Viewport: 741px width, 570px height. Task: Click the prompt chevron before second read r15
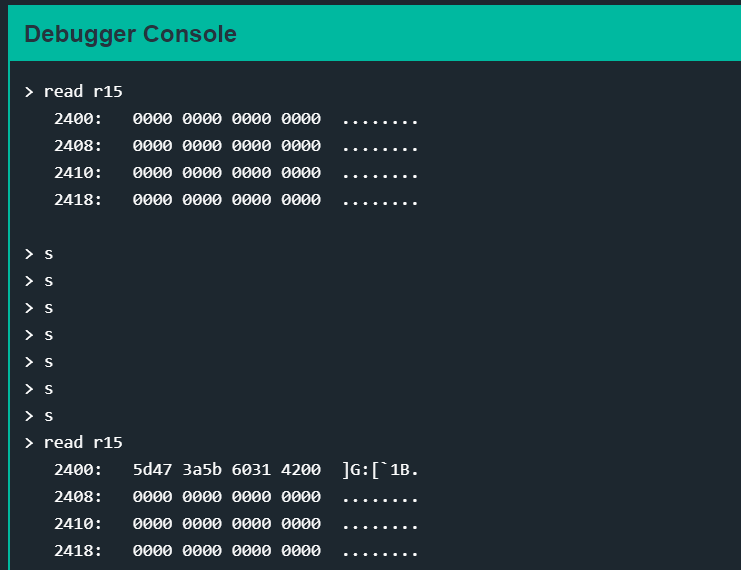[29, 442]
